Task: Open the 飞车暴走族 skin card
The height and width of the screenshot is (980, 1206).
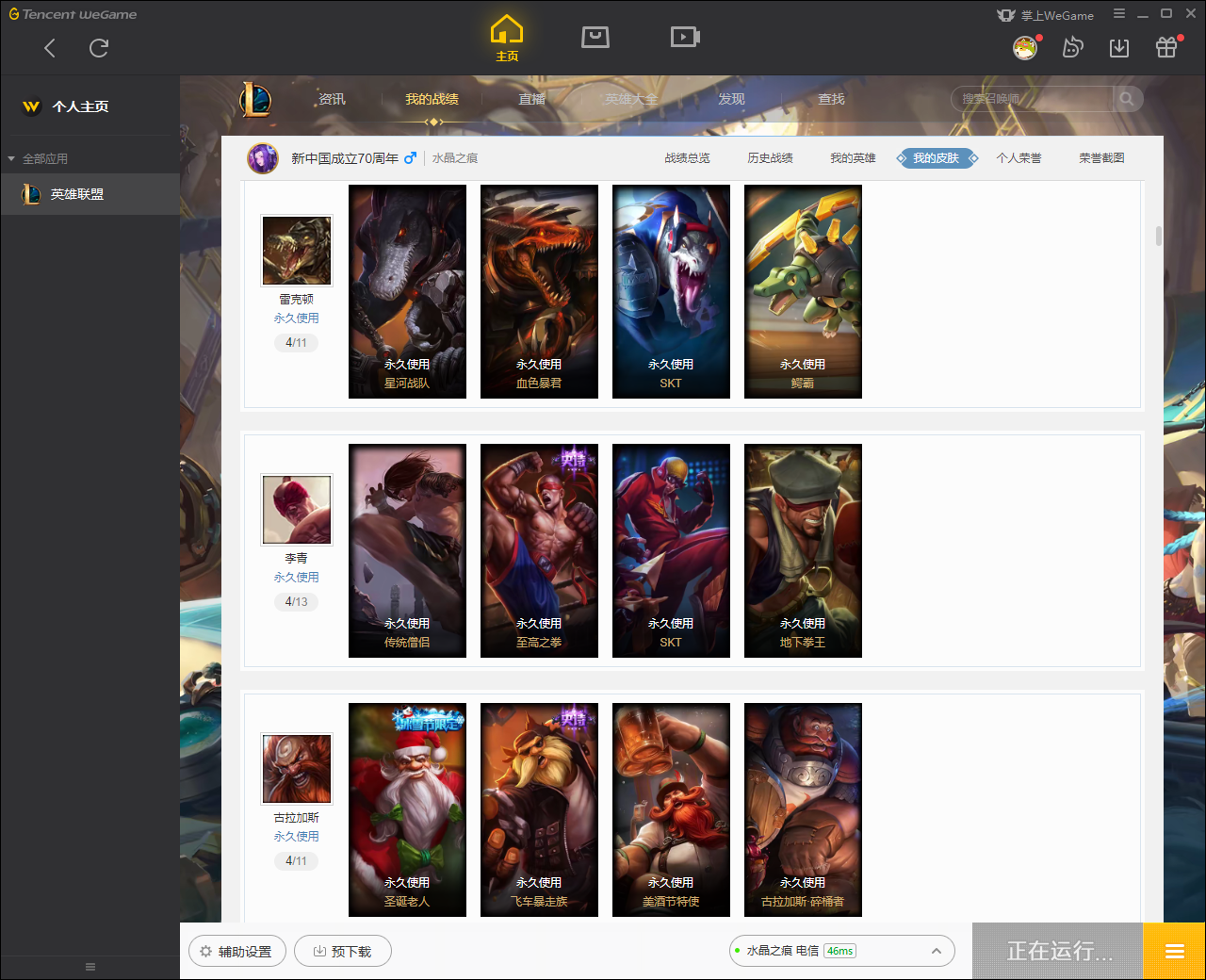Action: [x=539, y=809]
